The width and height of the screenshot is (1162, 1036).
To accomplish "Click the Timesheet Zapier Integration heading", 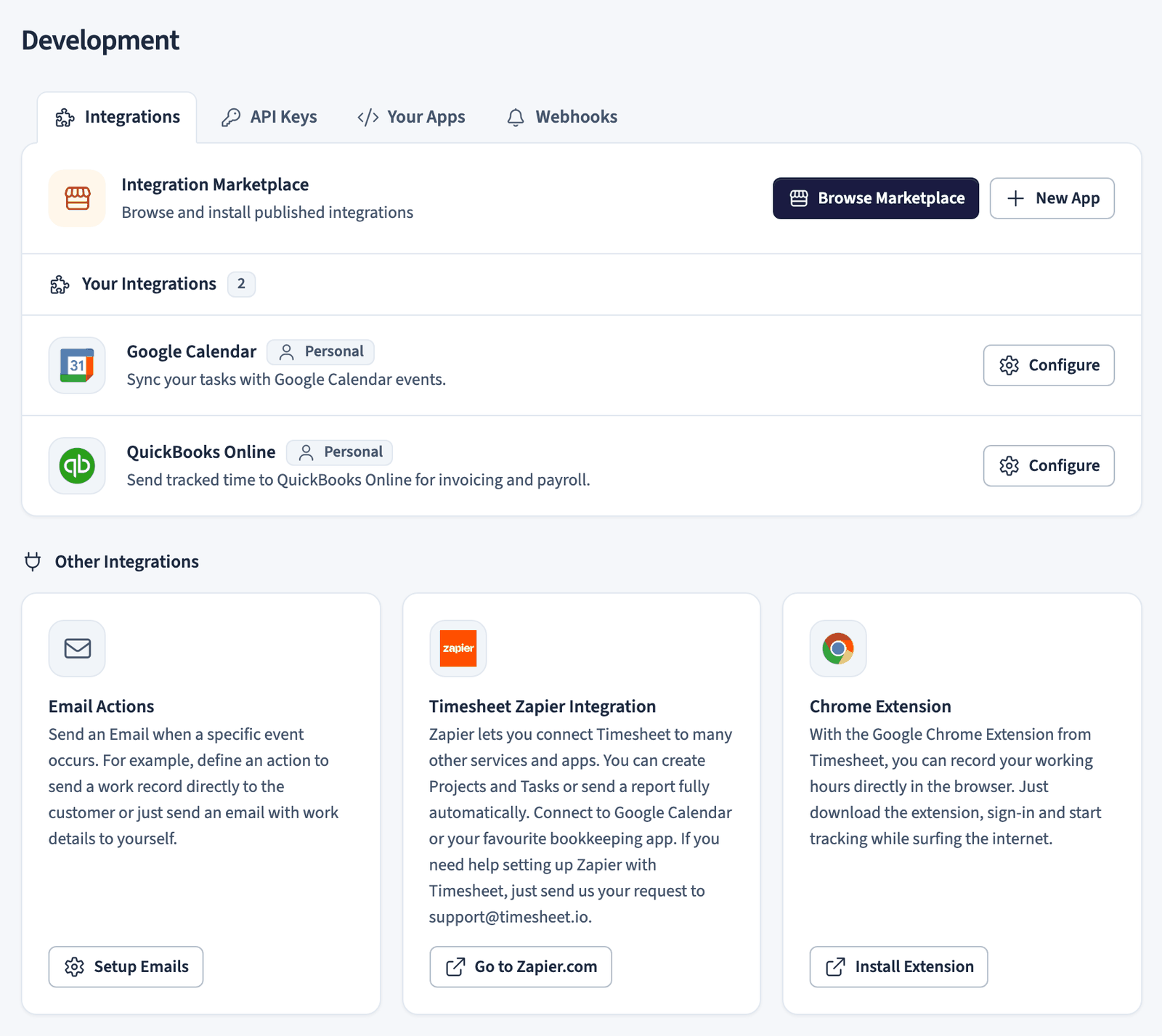I will pyautogui.click(x=543, y=706).
